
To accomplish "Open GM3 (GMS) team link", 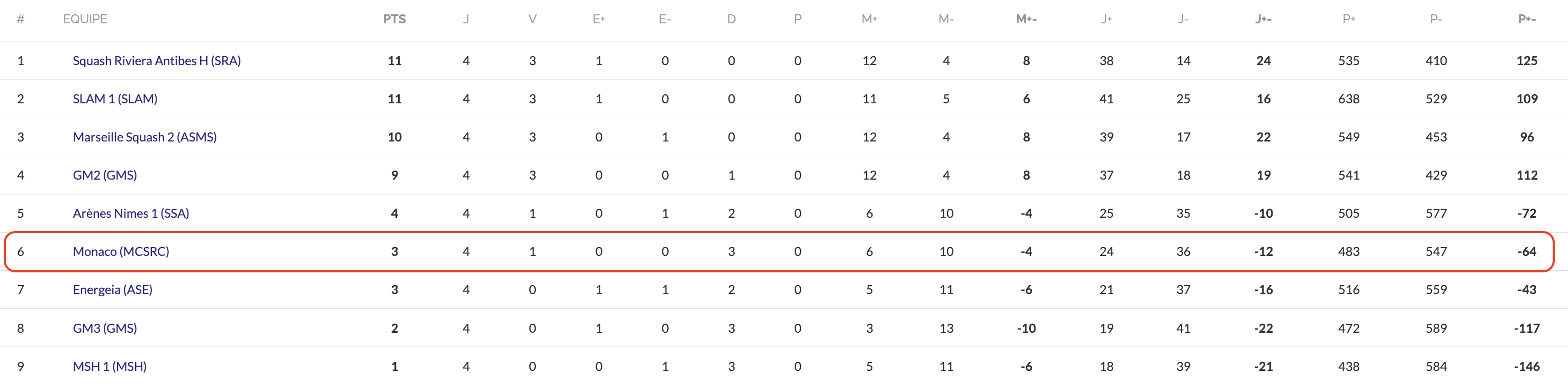I will [x=105, y=329].
